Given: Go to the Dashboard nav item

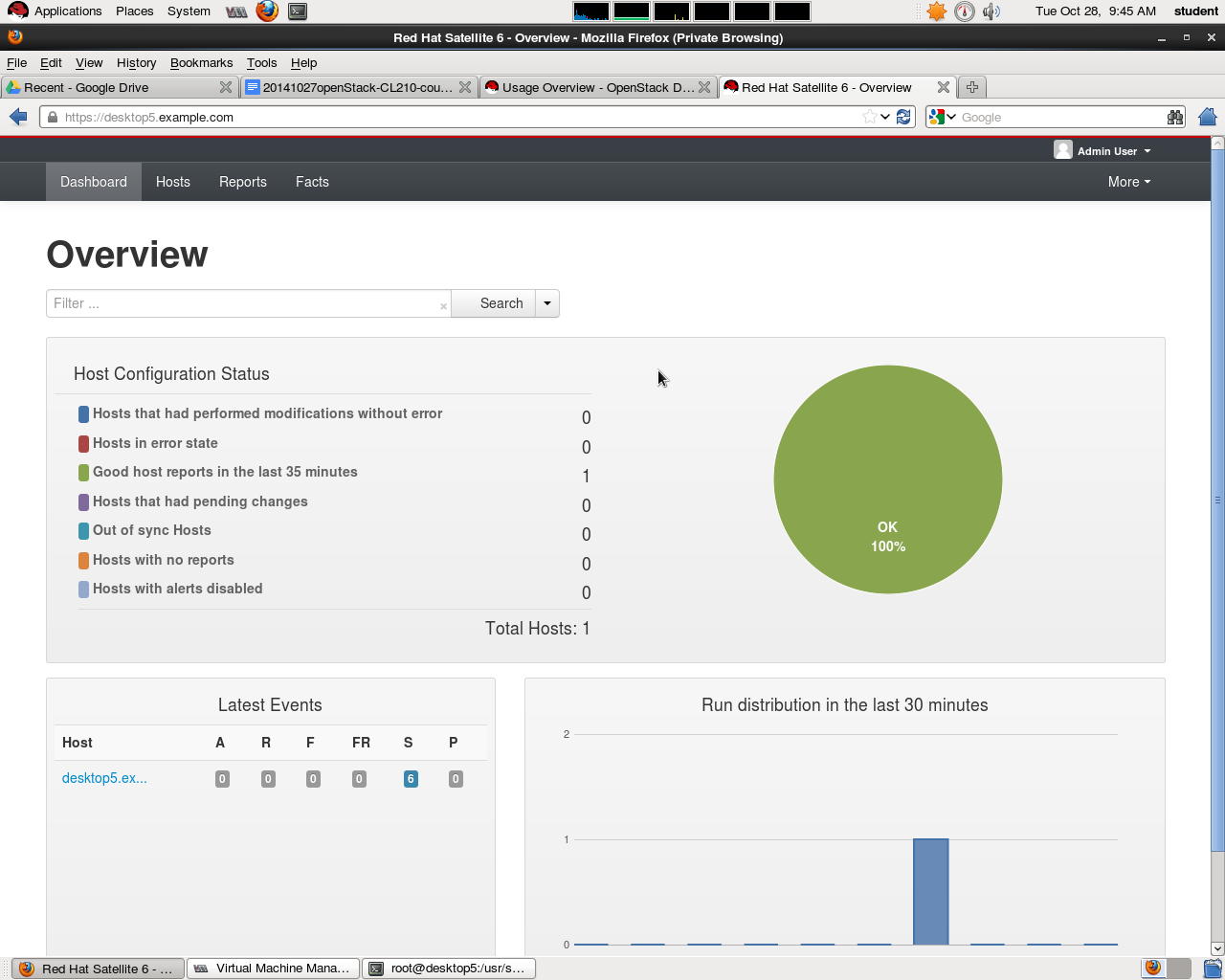Looking at the screenshot, I should 94,182.
